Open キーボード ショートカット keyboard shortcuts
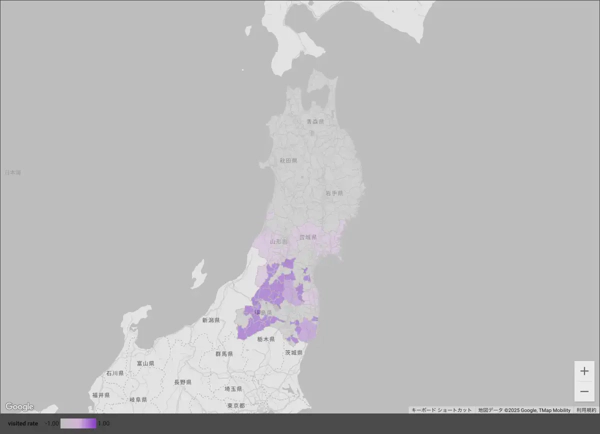Viewport: 600px width, 434px height. 441,410
